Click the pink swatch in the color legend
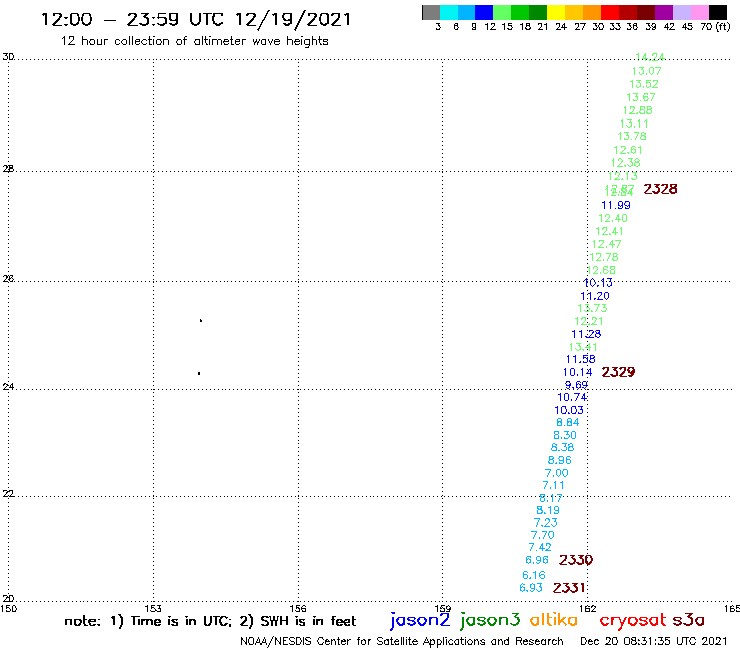The image size is (740, 650). coord(699,12)
